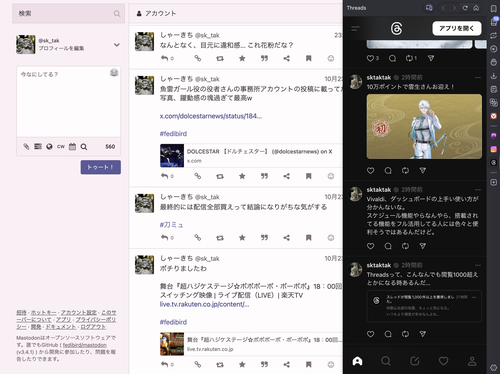Attach media with the paperclip icon
The image size is (500, 374).
coord(26,147)
